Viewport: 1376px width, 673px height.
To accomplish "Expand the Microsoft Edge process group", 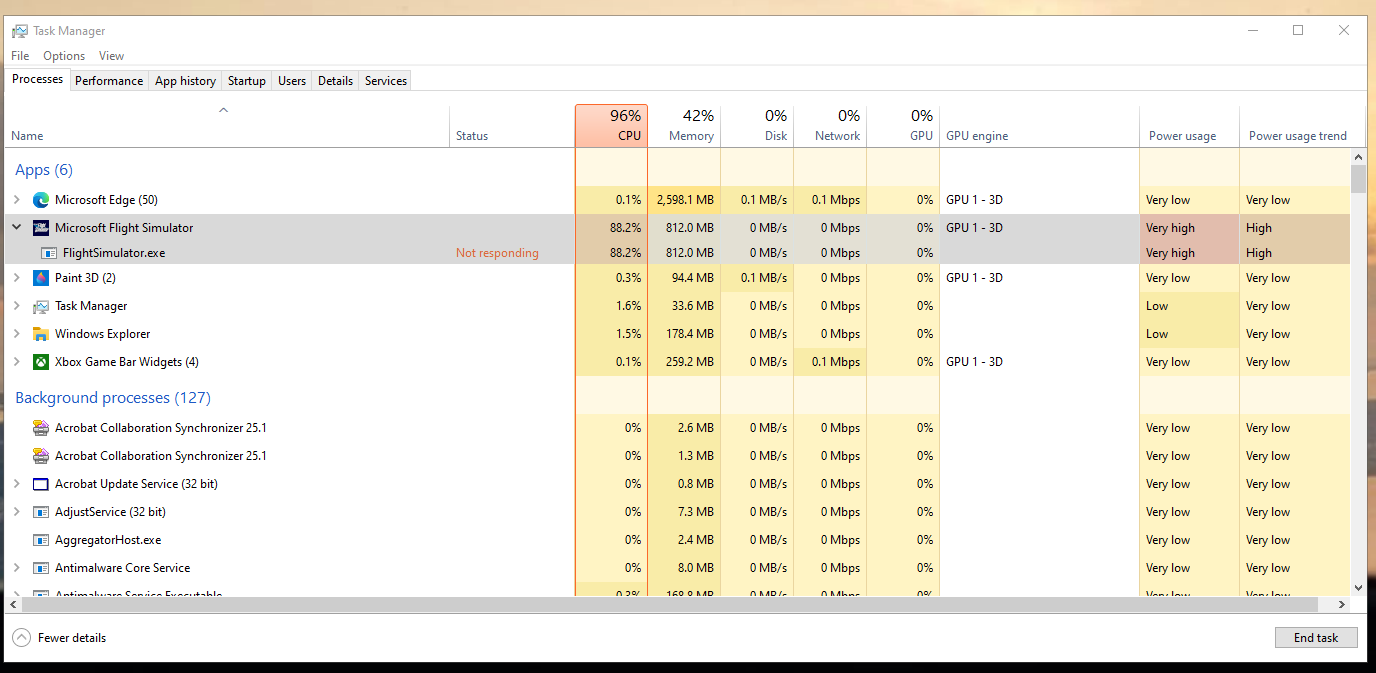I will (17, 199).
